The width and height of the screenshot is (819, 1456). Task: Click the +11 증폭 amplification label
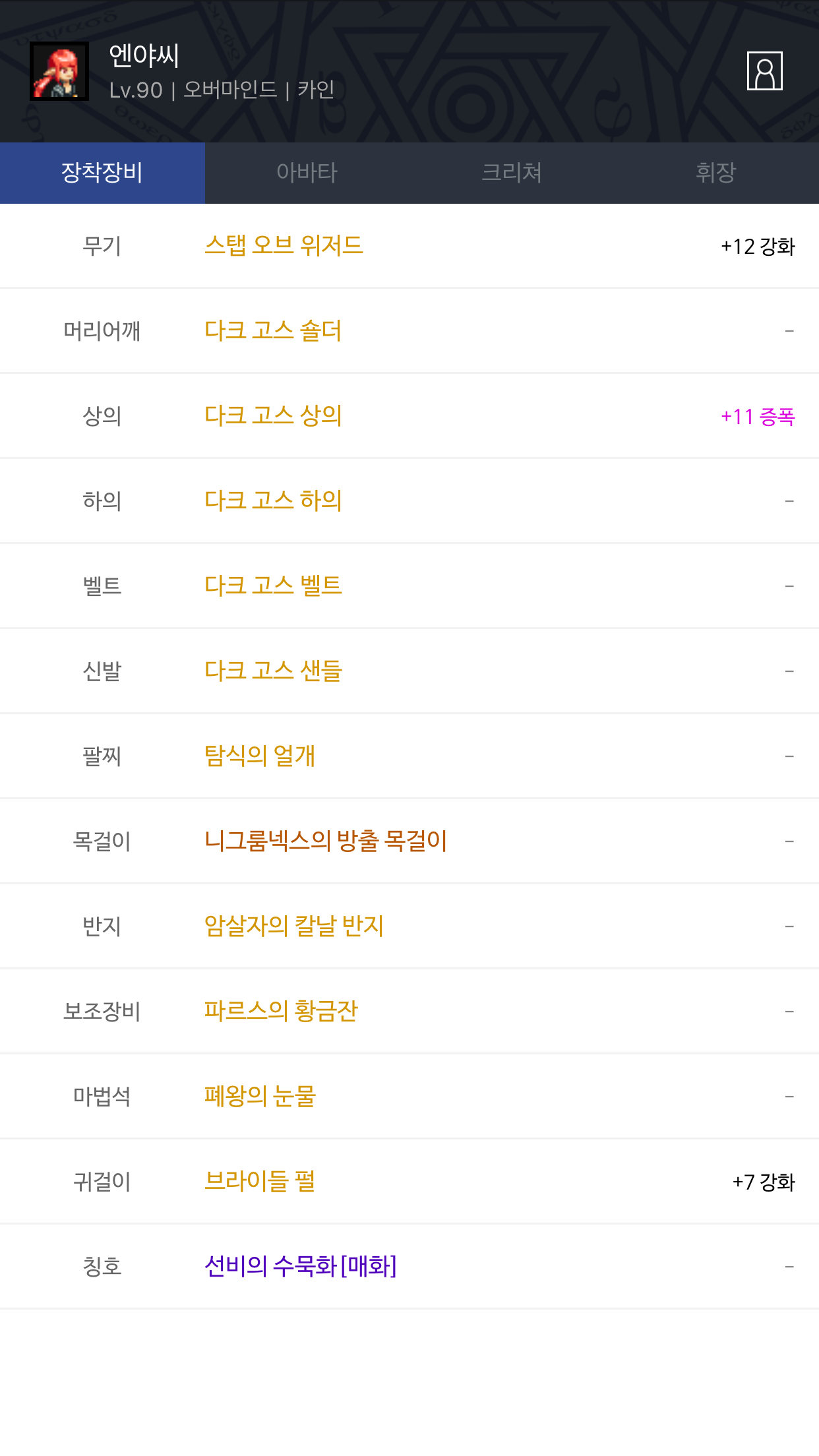[x=758, y=416]
